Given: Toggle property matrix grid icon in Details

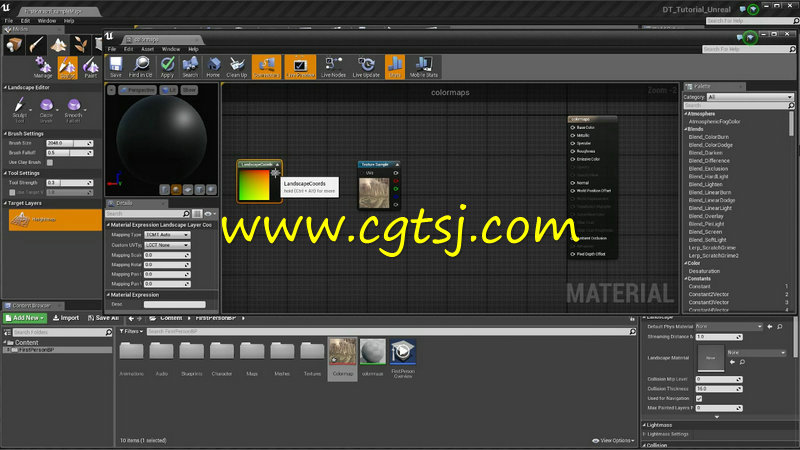Looking at the screenshot, I should coord(197,214).
